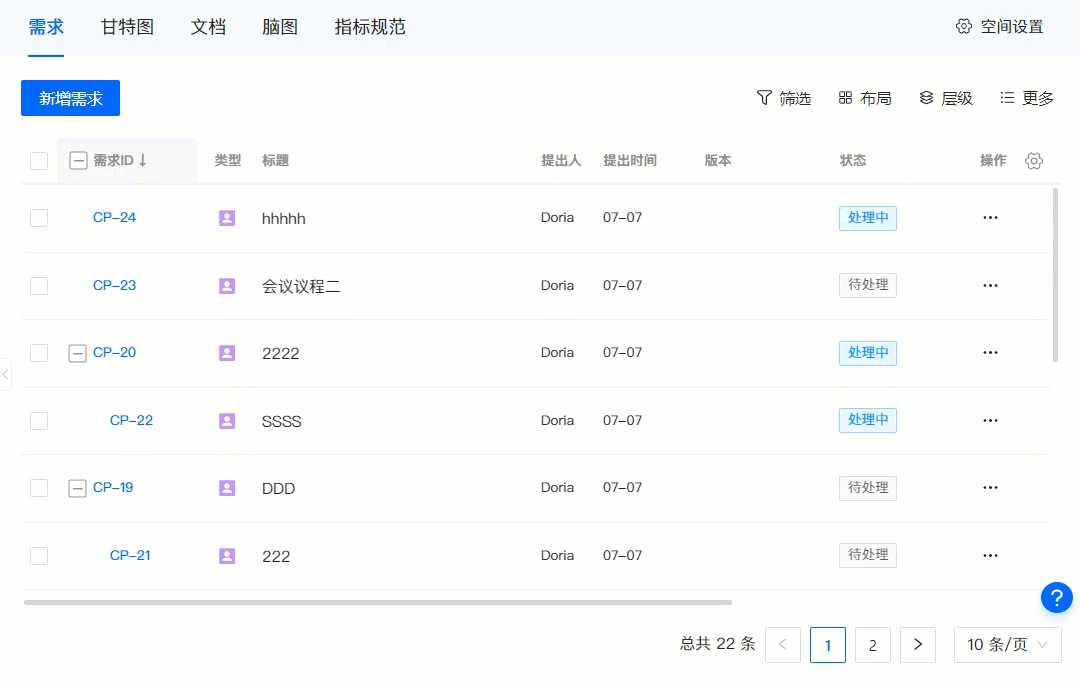The height and width of the screenshot is (688, 1080).
Task: Check the select-all checkbox in the header
Action: (x=39, y=161)
